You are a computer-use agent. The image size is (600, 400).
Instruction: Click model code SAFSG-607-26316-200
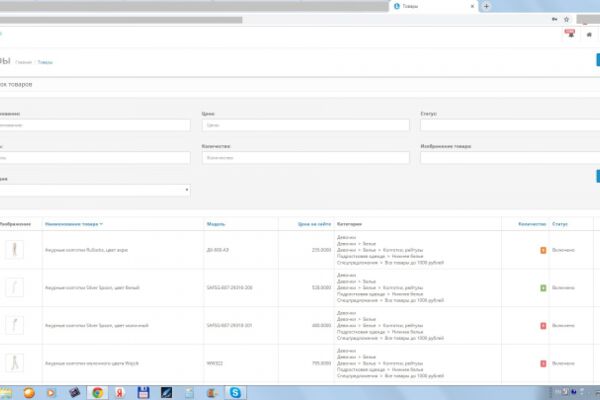[230, 287]
